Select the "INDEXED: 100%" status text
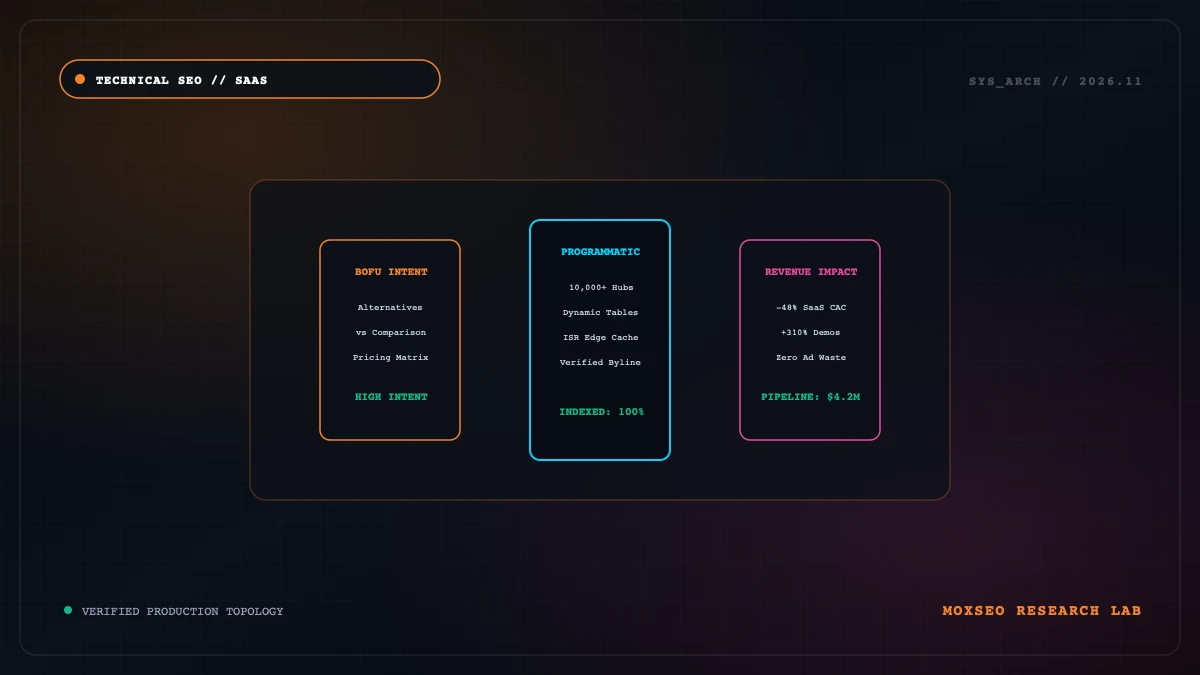The width and height of the screenshot is (1200, 675). coord(600,412)
